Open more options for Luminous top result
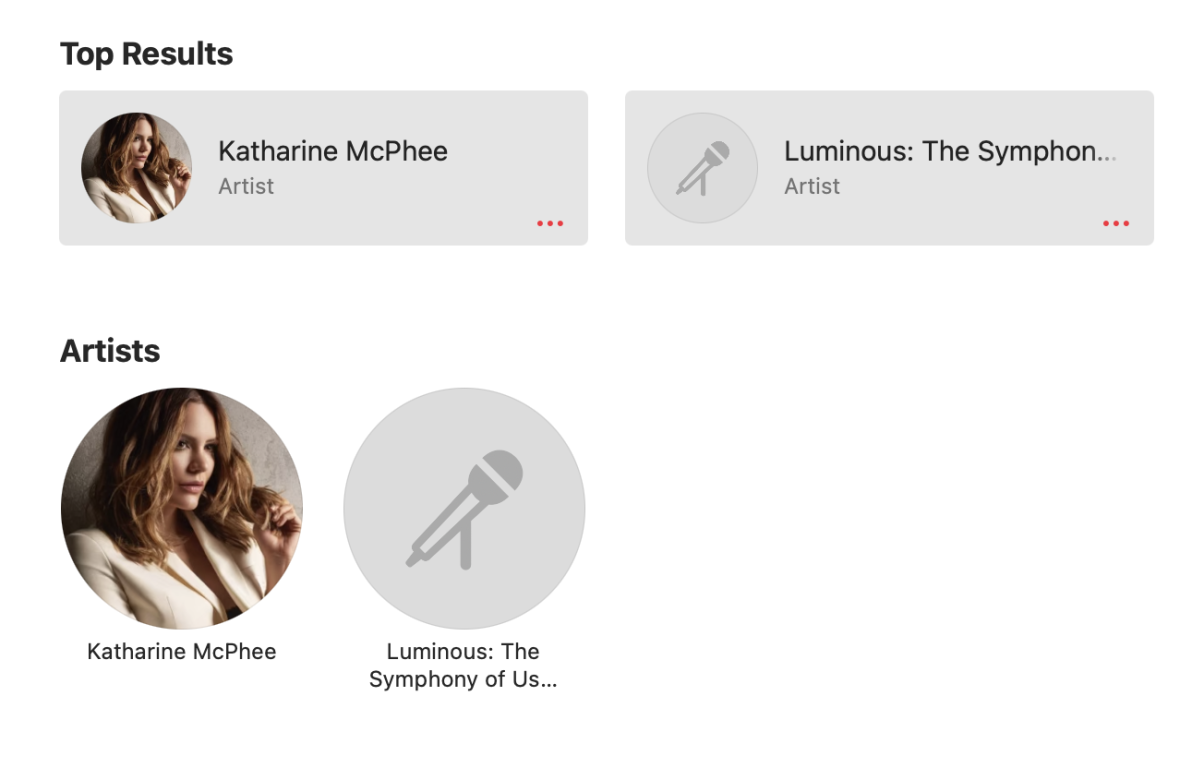Screen dimensions: 1180x768 pos(1116,223)
